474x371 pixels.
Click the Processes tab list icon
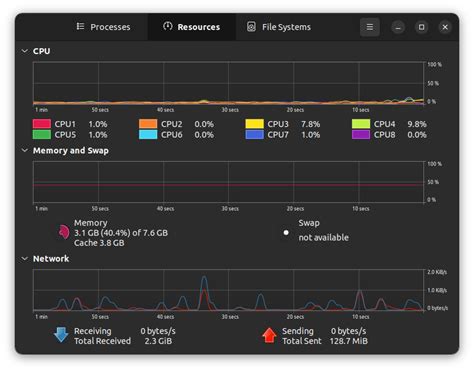80,26
